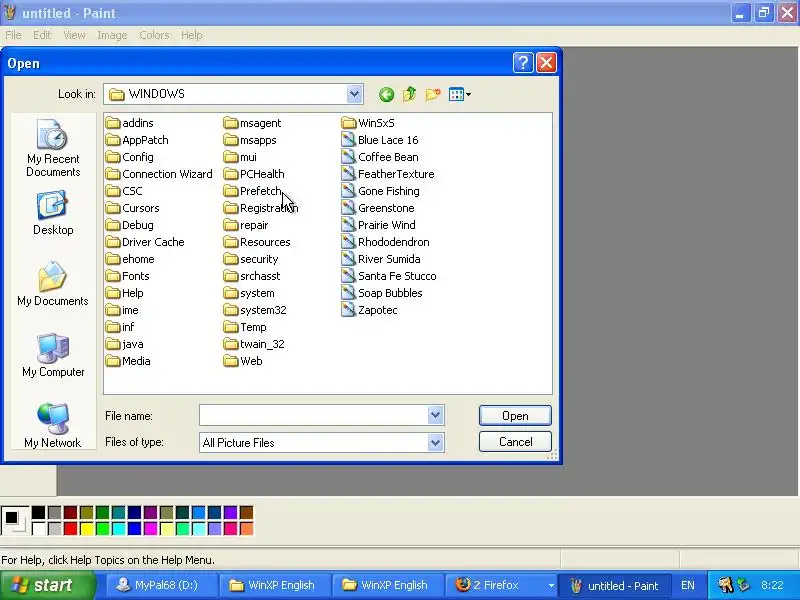Open the View menu in Paint
The height and width of the screenshot is (600, 800).
tap(74, 35)
